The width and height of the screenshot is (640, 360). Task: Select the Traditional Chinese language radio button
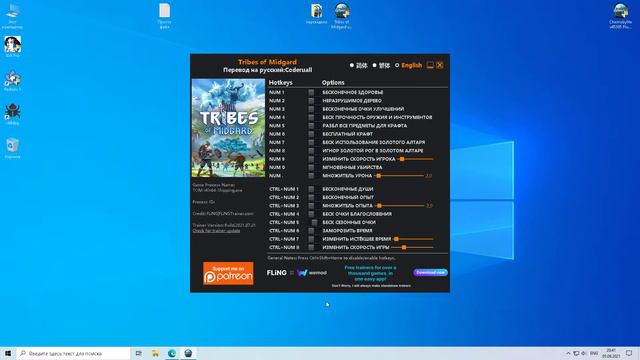click(x=374, y=65)
